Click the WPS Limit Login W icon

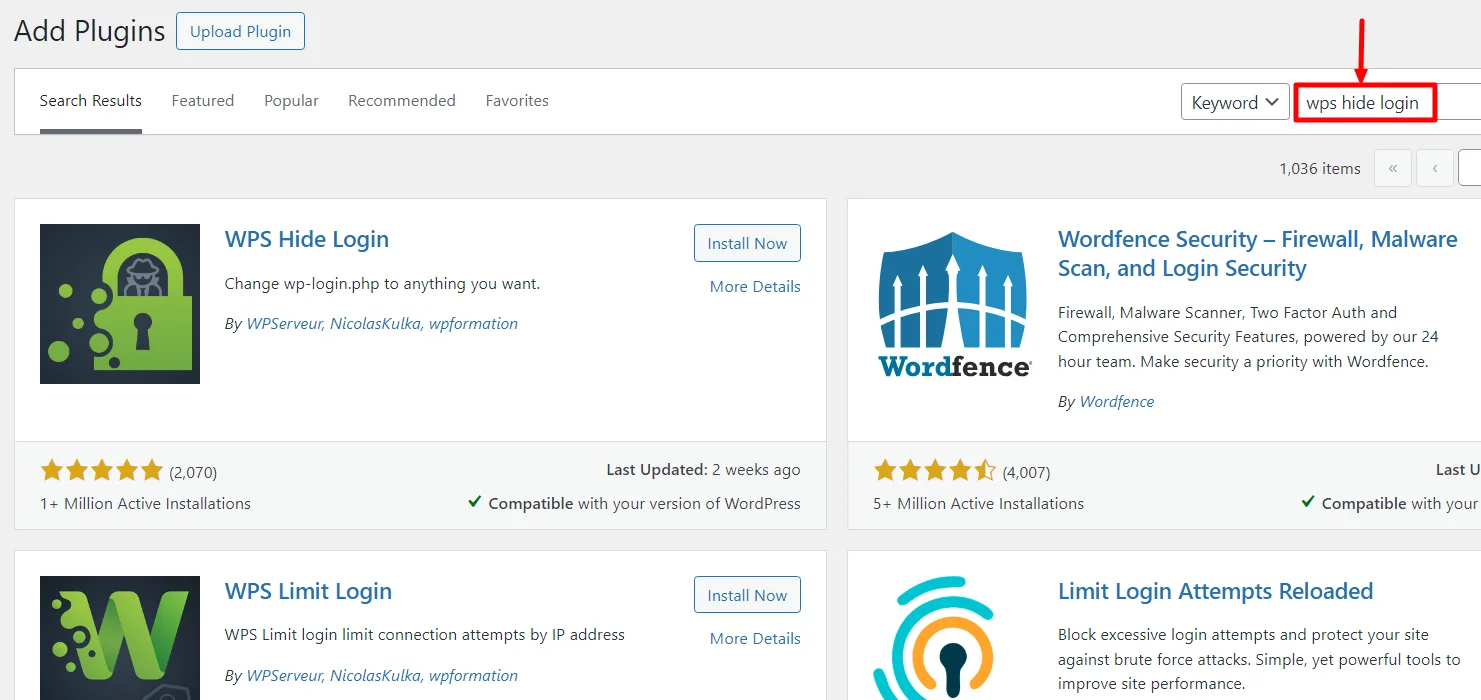(x=120, y=638)
